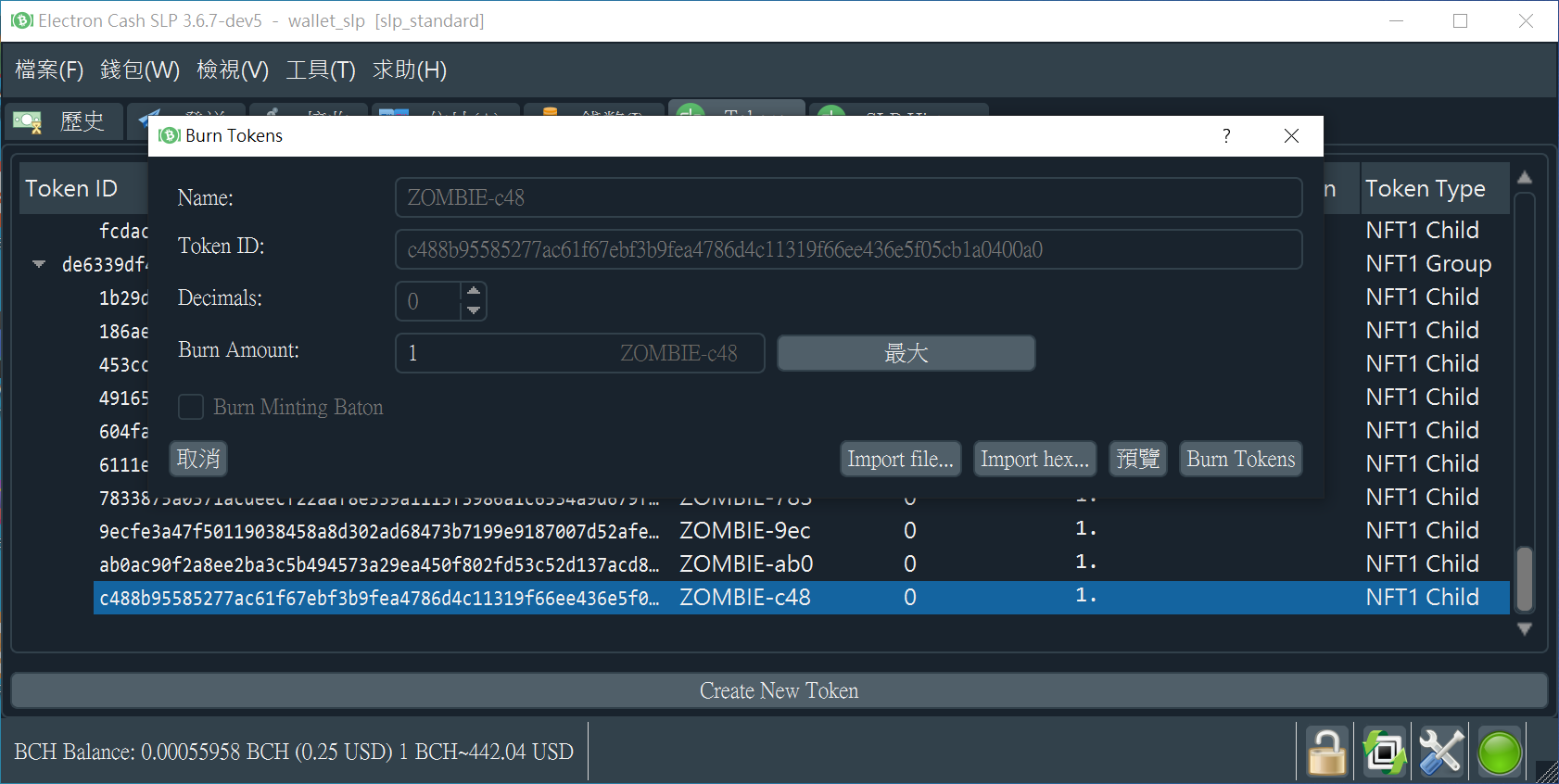The width and height of the screenshot is (1559, 784).
Task: Open the seed icon in status bar
Action: 1385,752
